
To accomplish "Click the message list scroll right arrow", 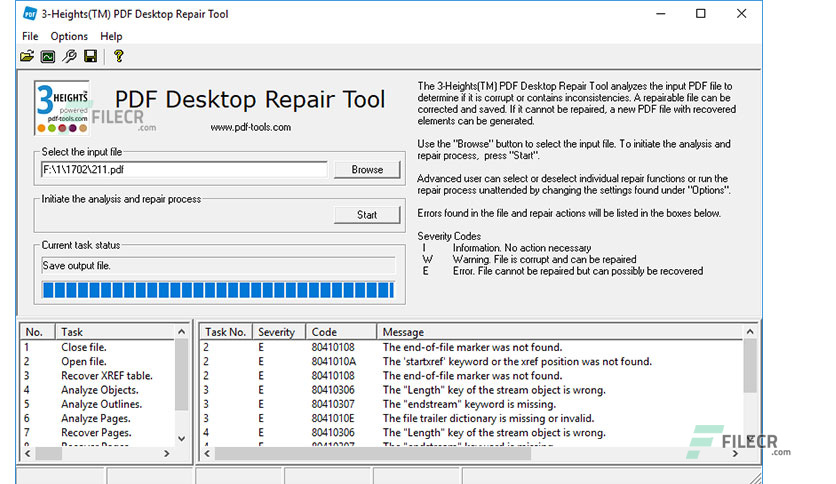I will point(736,454).
